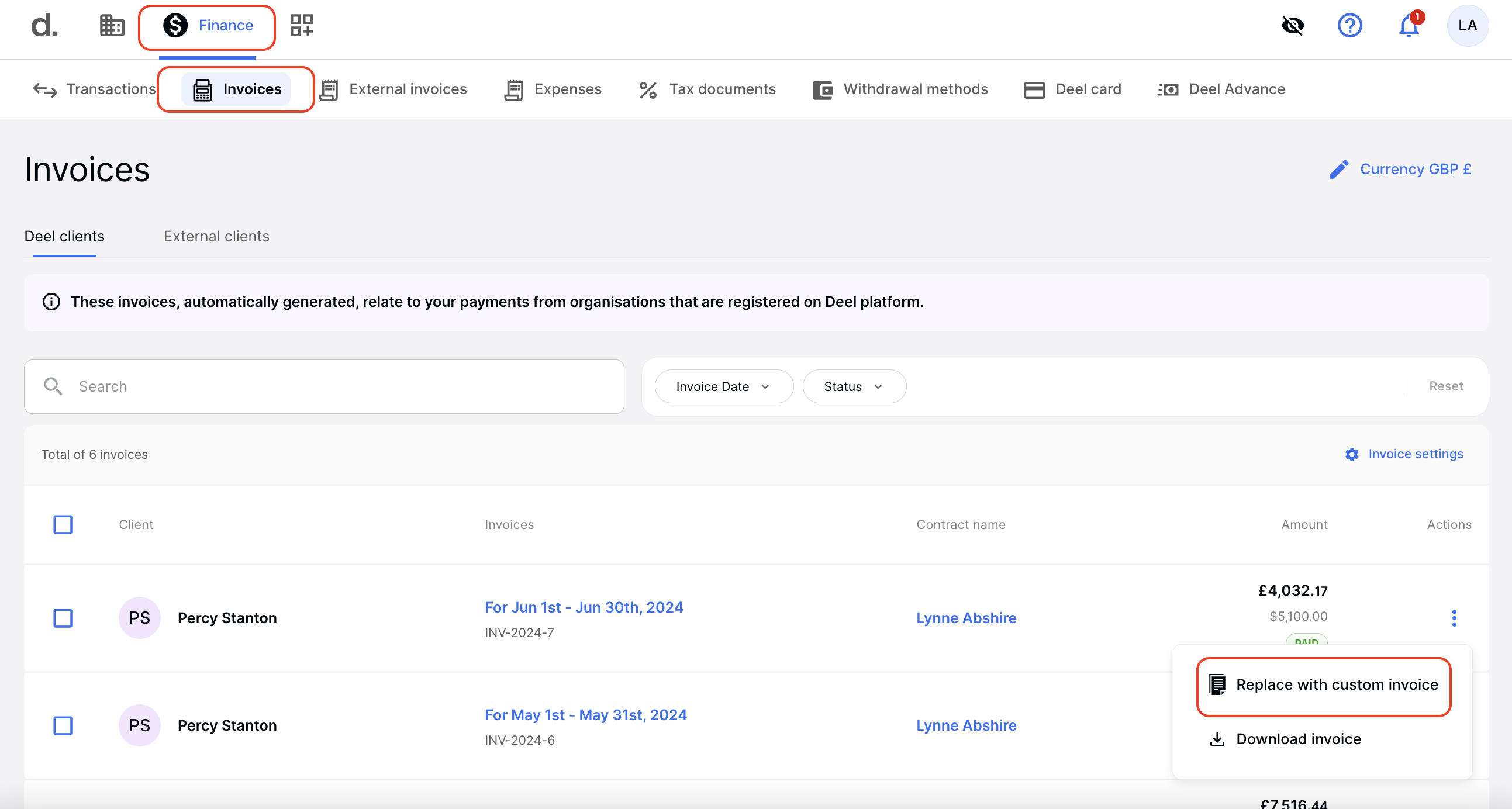Click the INV-2024-7 invoice number
This screenshot has width=1512, height=809.
(x=519, y=633)
